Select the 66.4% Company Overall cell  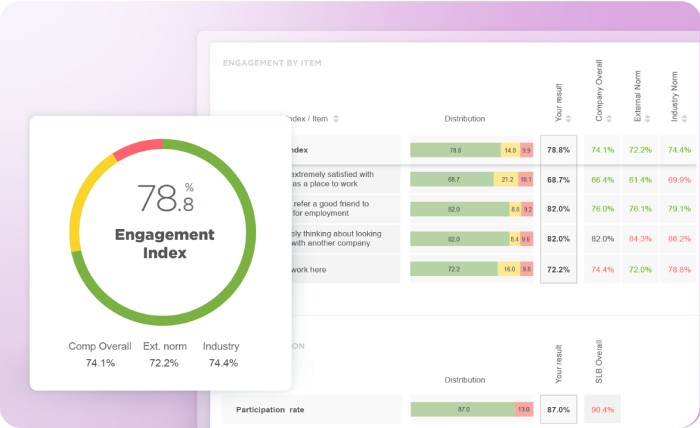click(602, 180)
